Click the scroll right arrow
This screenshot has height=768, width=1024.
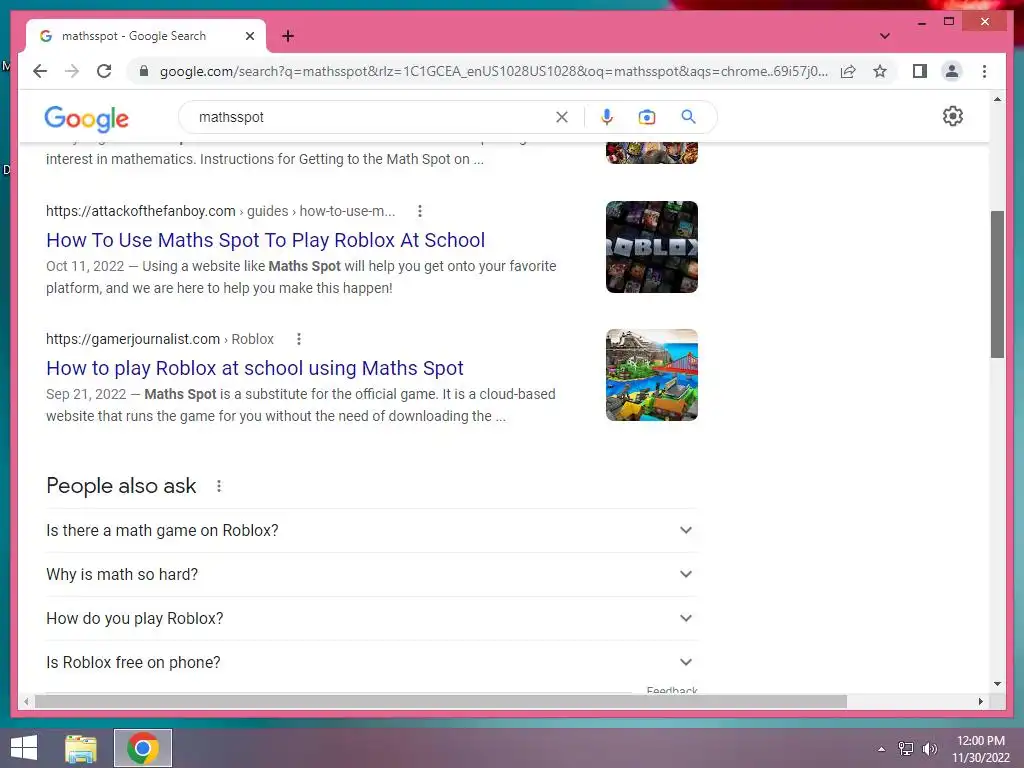pos(980,701)
